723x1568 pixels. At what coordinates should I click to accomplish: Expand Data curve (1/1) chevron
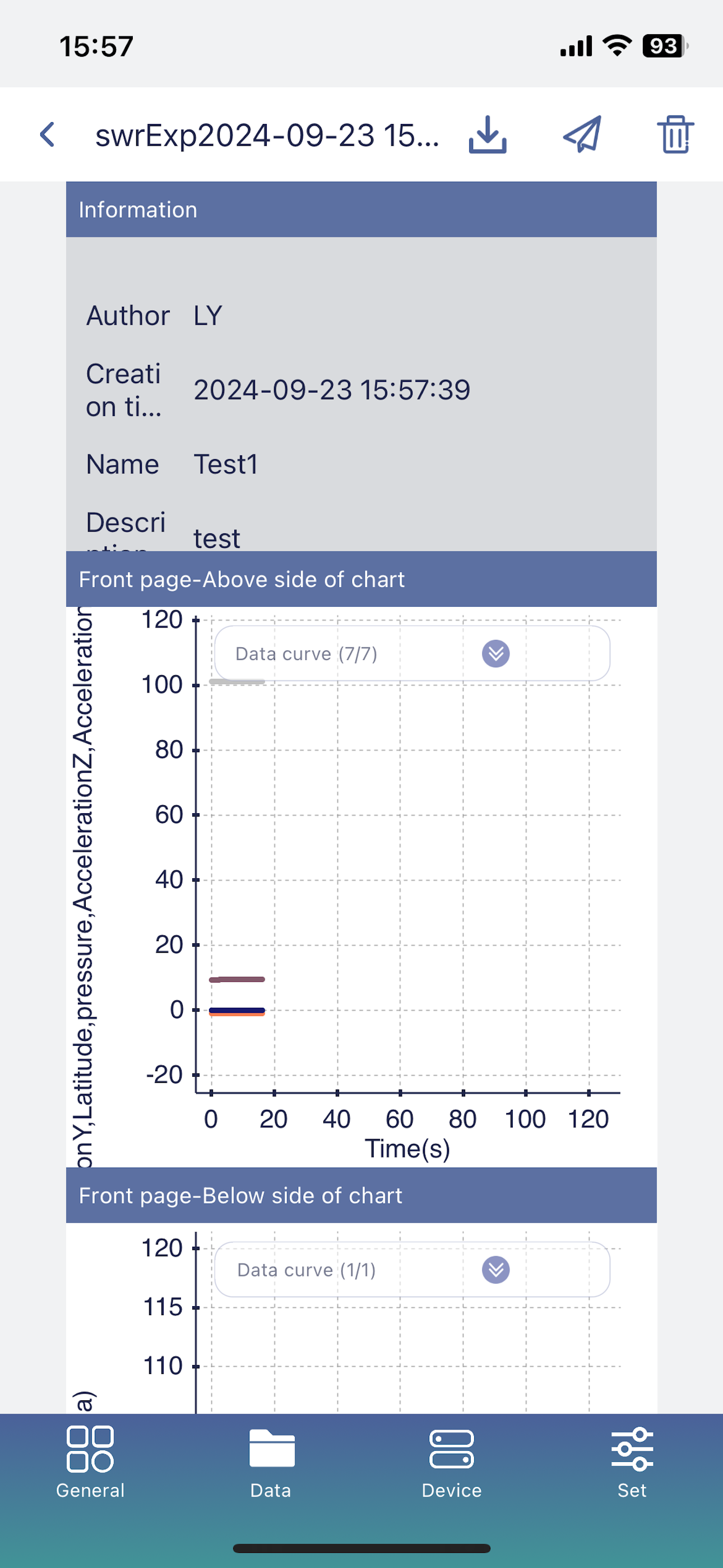coord(496,1270)
